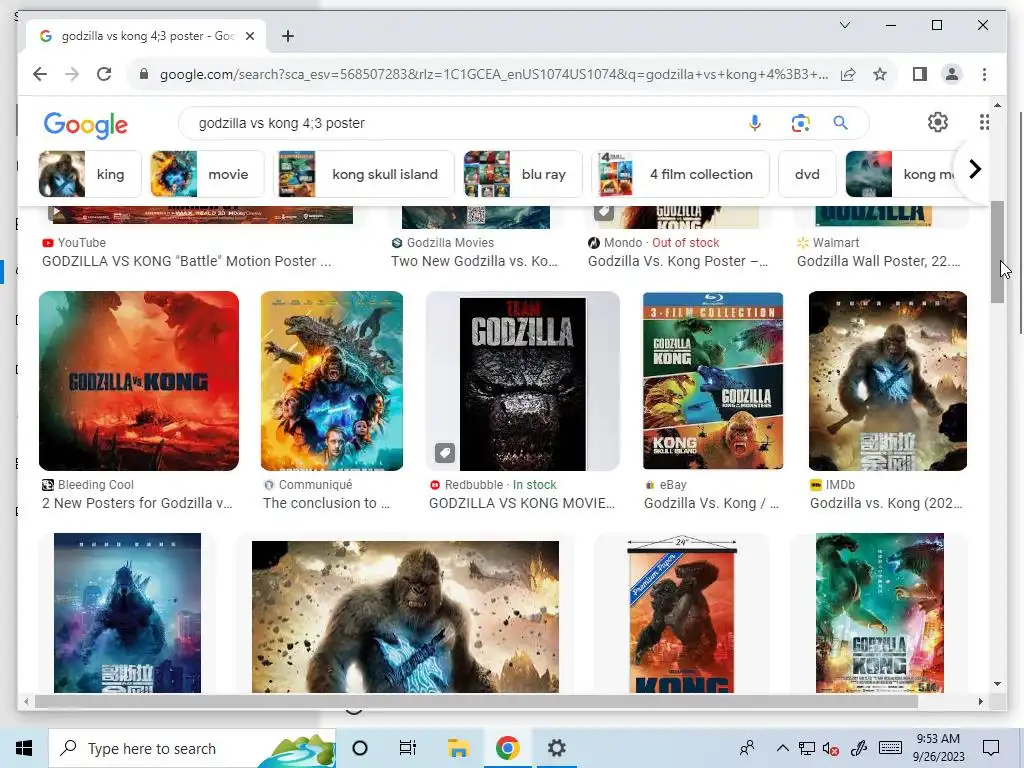
Task: Open the IMDb Kong with axe thumbnail
Action: tap(888, 381)
